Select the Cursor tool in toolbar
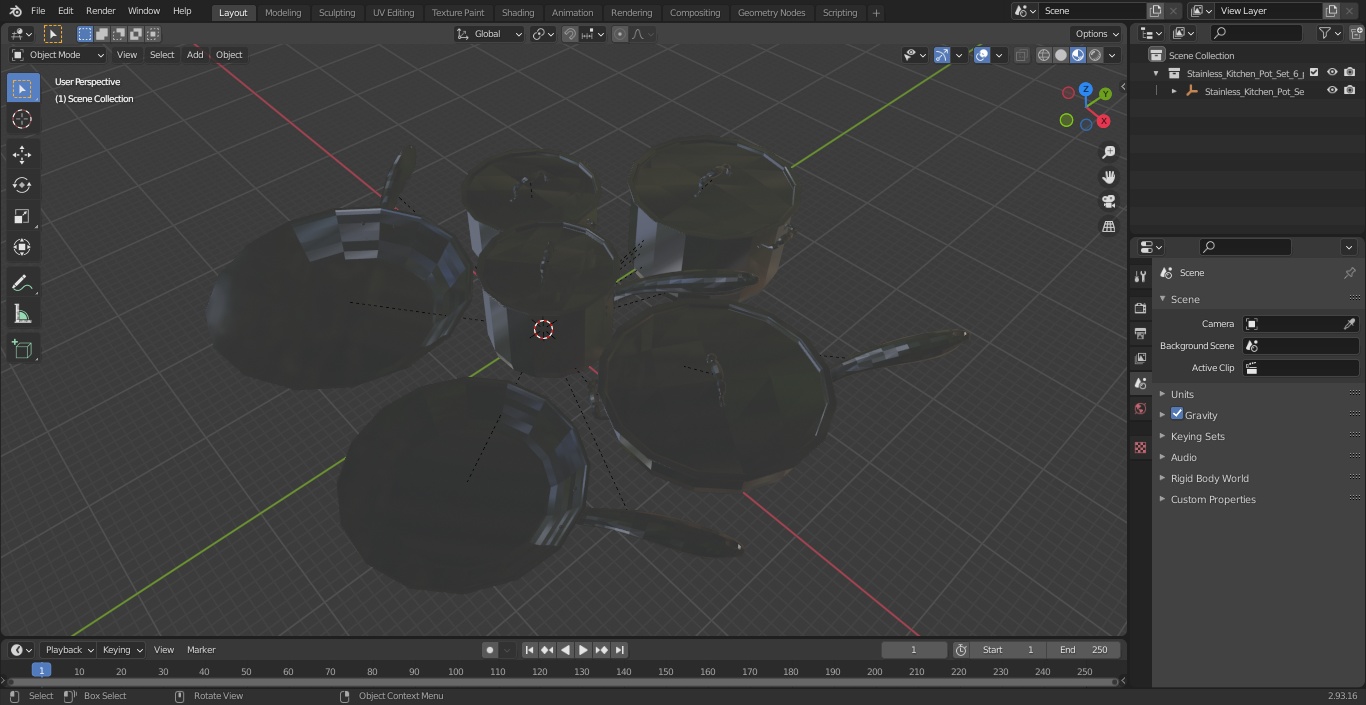This screenshot has height=705, width=1366. [22, 119]
